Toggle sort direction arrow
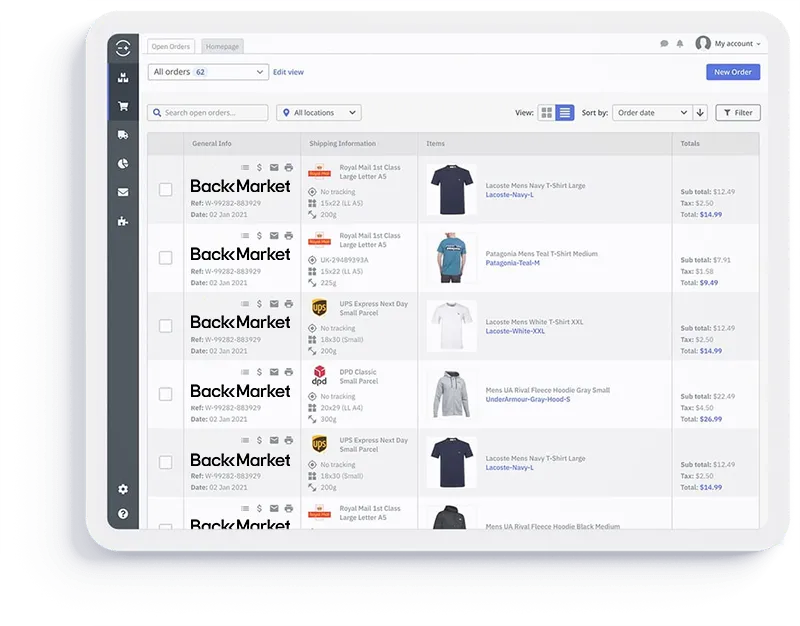Screen dimensions: 800x626 tap(701, 113)
